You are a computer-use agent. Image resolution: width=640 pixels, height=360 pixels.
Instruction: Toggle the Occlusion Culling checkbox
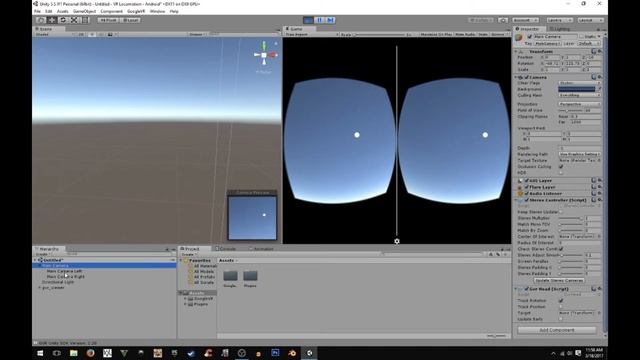point(561,167)
